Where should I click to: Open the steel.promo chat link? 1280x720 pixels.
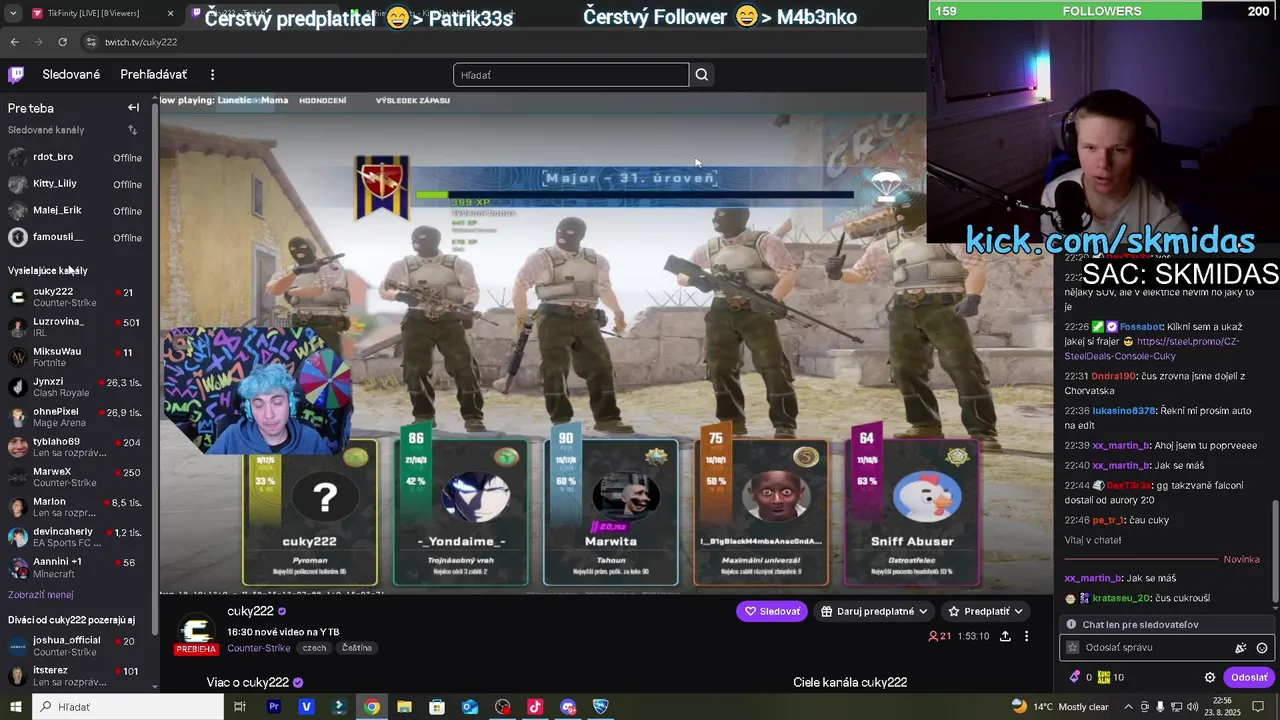(1151, 349)
